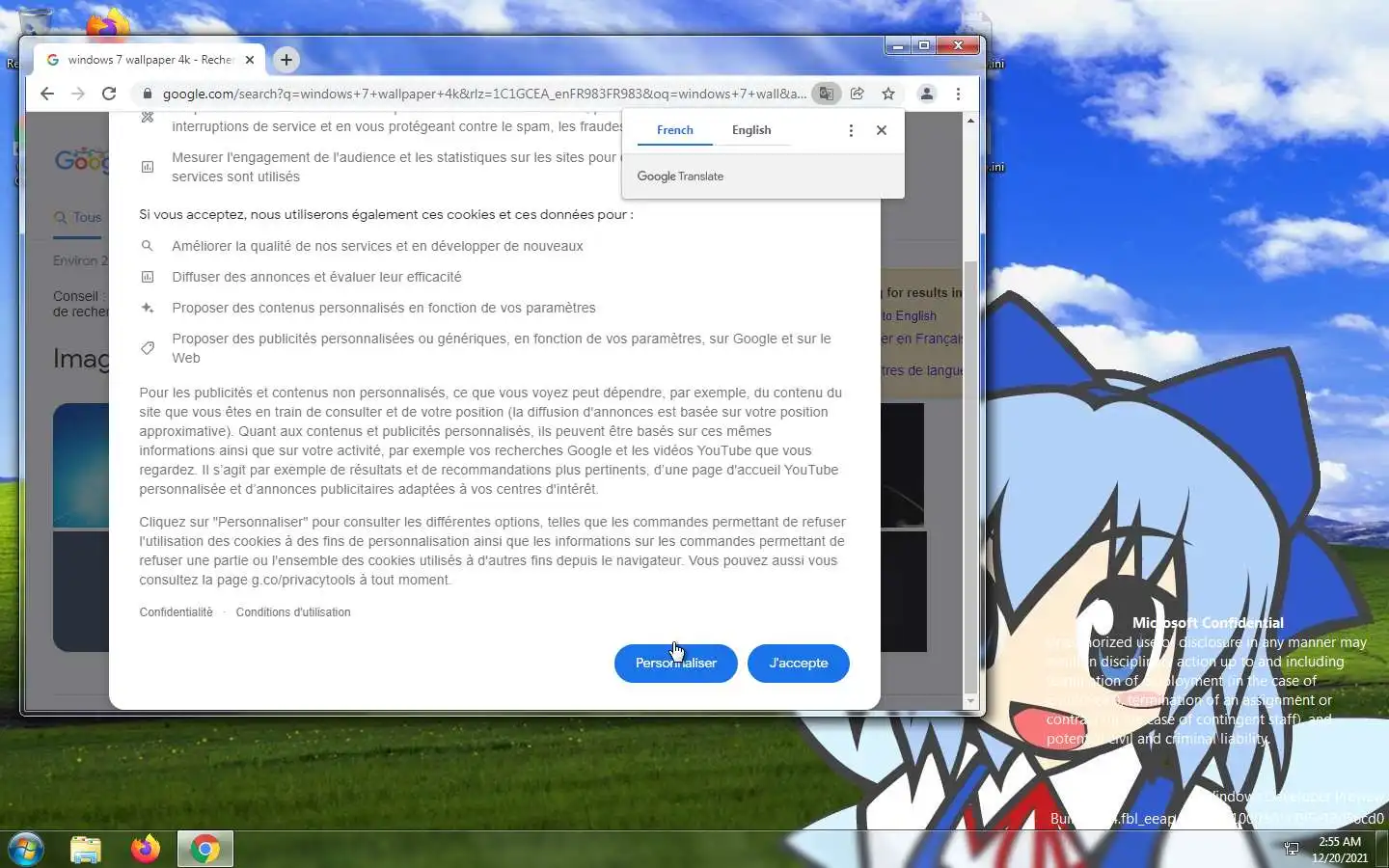
Task: Click the chart icon beside 'Mesurer l'engagement'
Action: tap(148, 167)
